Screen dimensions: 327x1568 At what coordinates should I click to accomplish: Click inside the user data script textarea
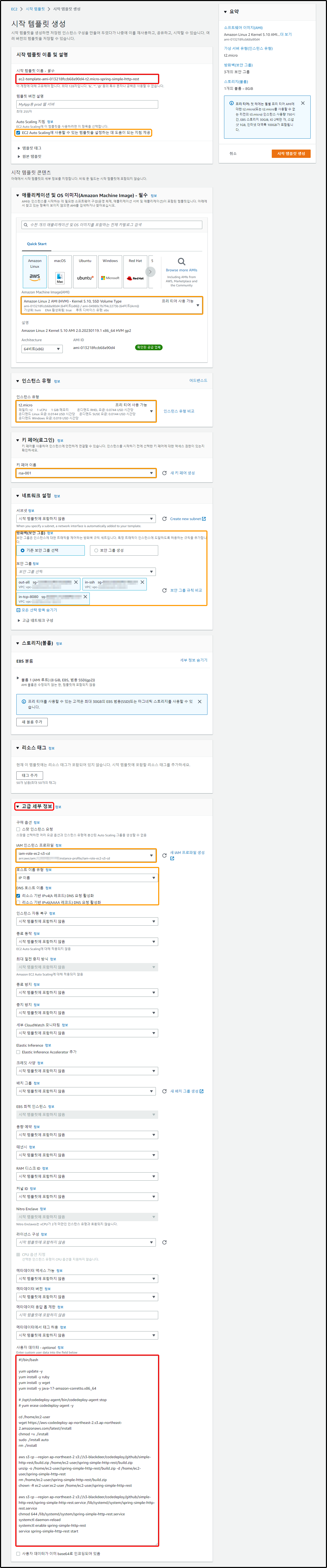pos(87,1451)
